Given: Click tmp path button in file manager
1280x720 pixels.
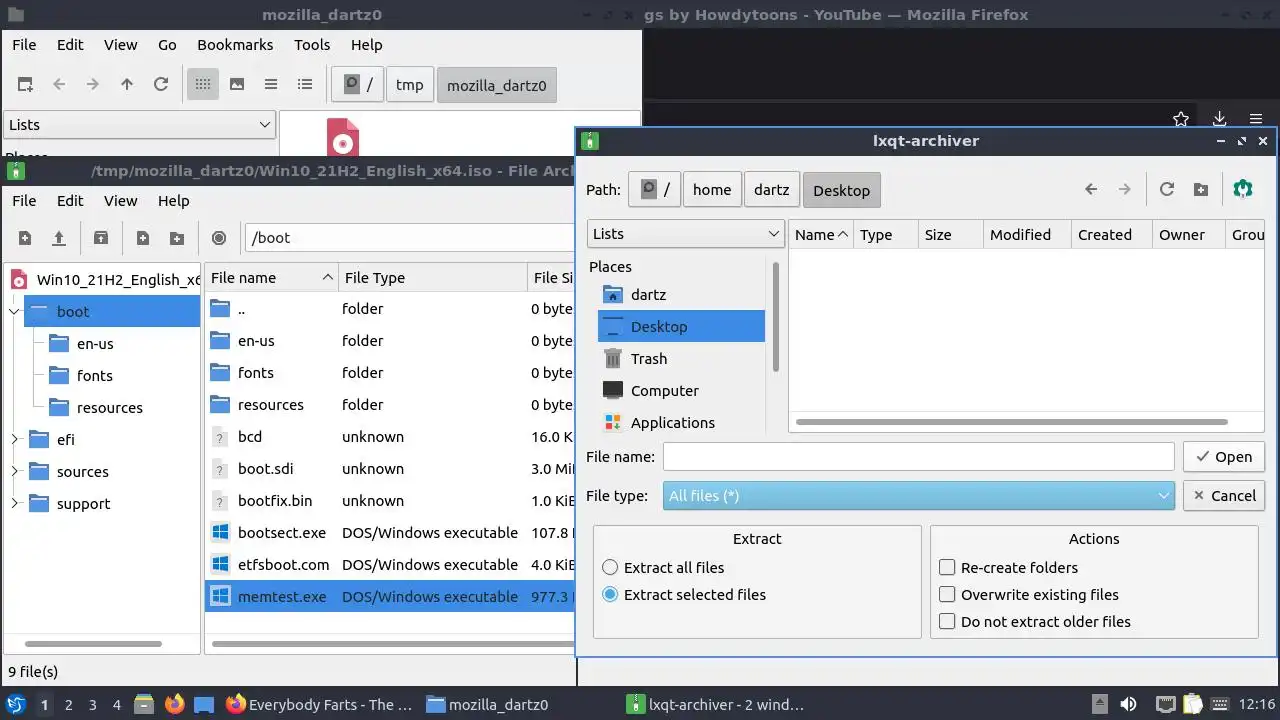Looking at the screenshot, I should pyautogui.click(x=409, y=85).
